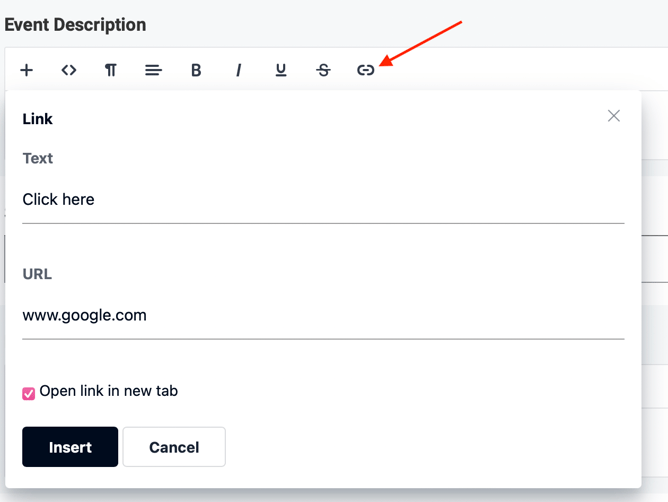
Task: Toggle bold formatting
Action: [196, 70]
